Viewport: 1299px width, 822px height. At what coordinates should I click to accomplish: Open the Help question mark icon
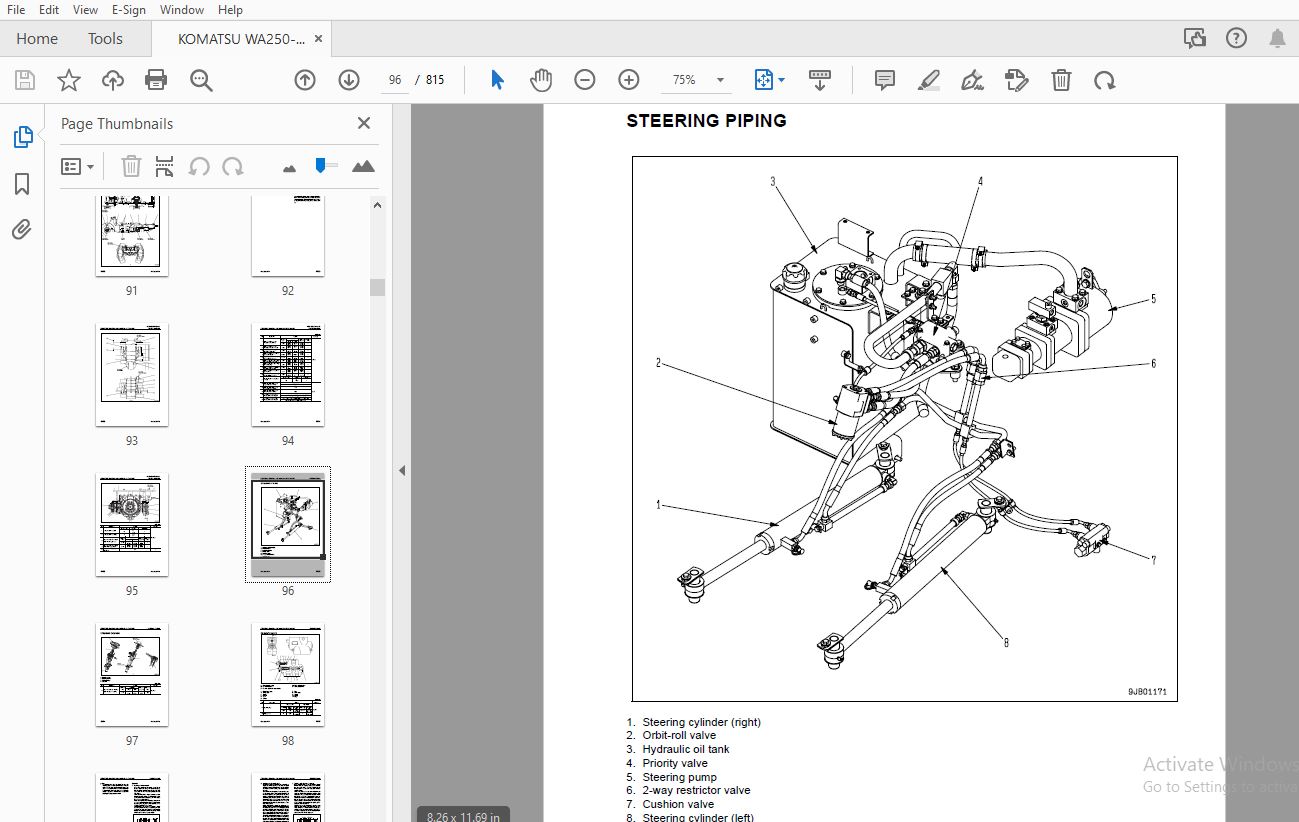(1236, 39)
